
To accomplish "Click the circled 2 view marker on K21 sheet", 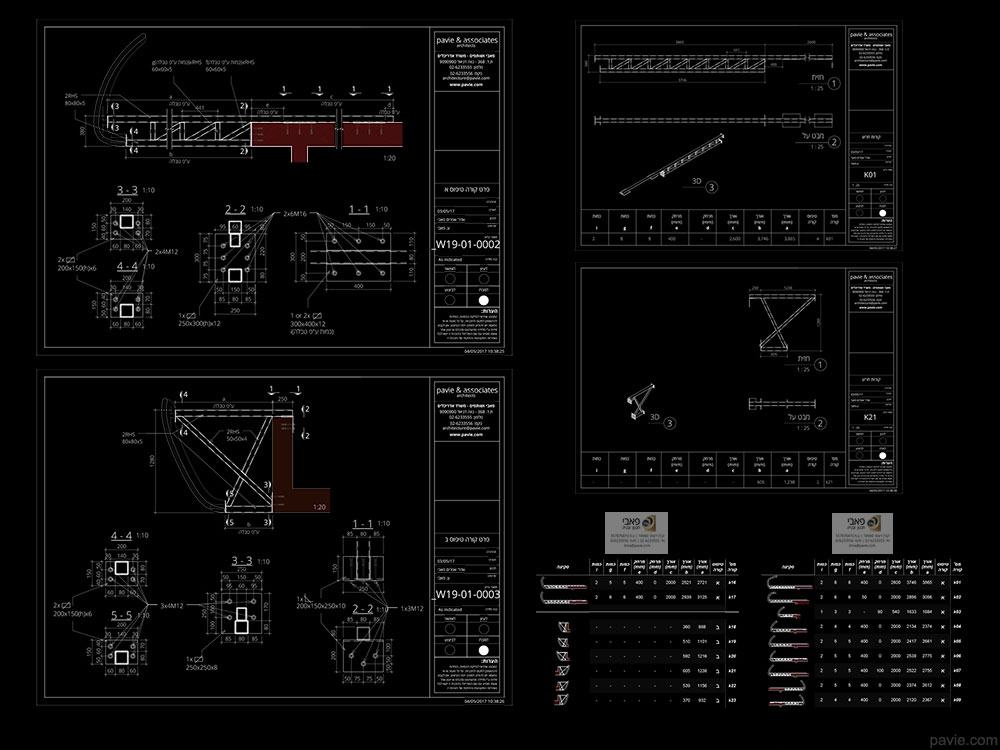I will [820, 423].
